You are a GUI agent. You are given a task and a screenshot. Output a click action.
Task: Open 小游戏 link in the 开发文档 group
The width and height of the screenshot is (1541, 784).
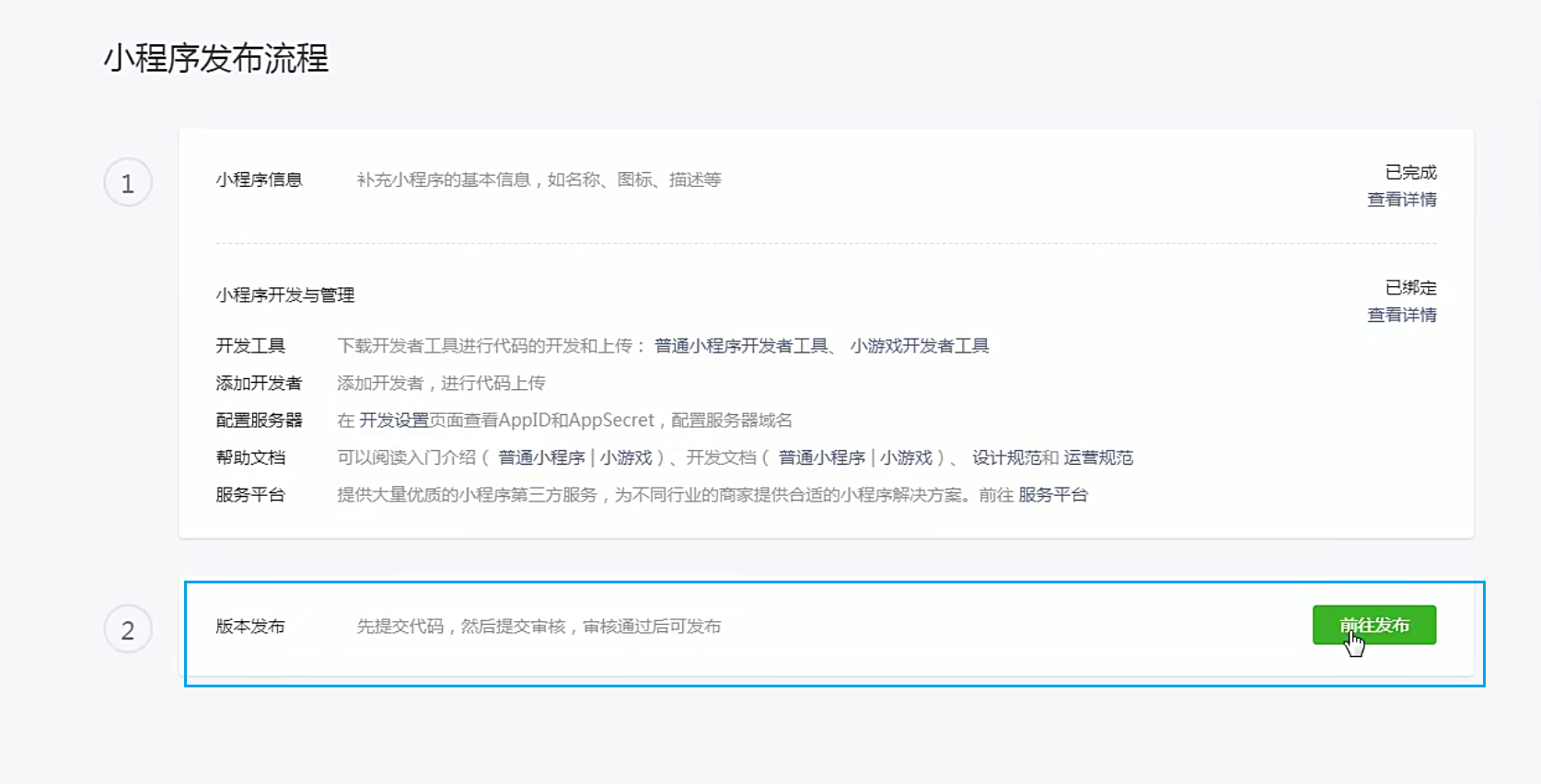(x=906, y=458)
